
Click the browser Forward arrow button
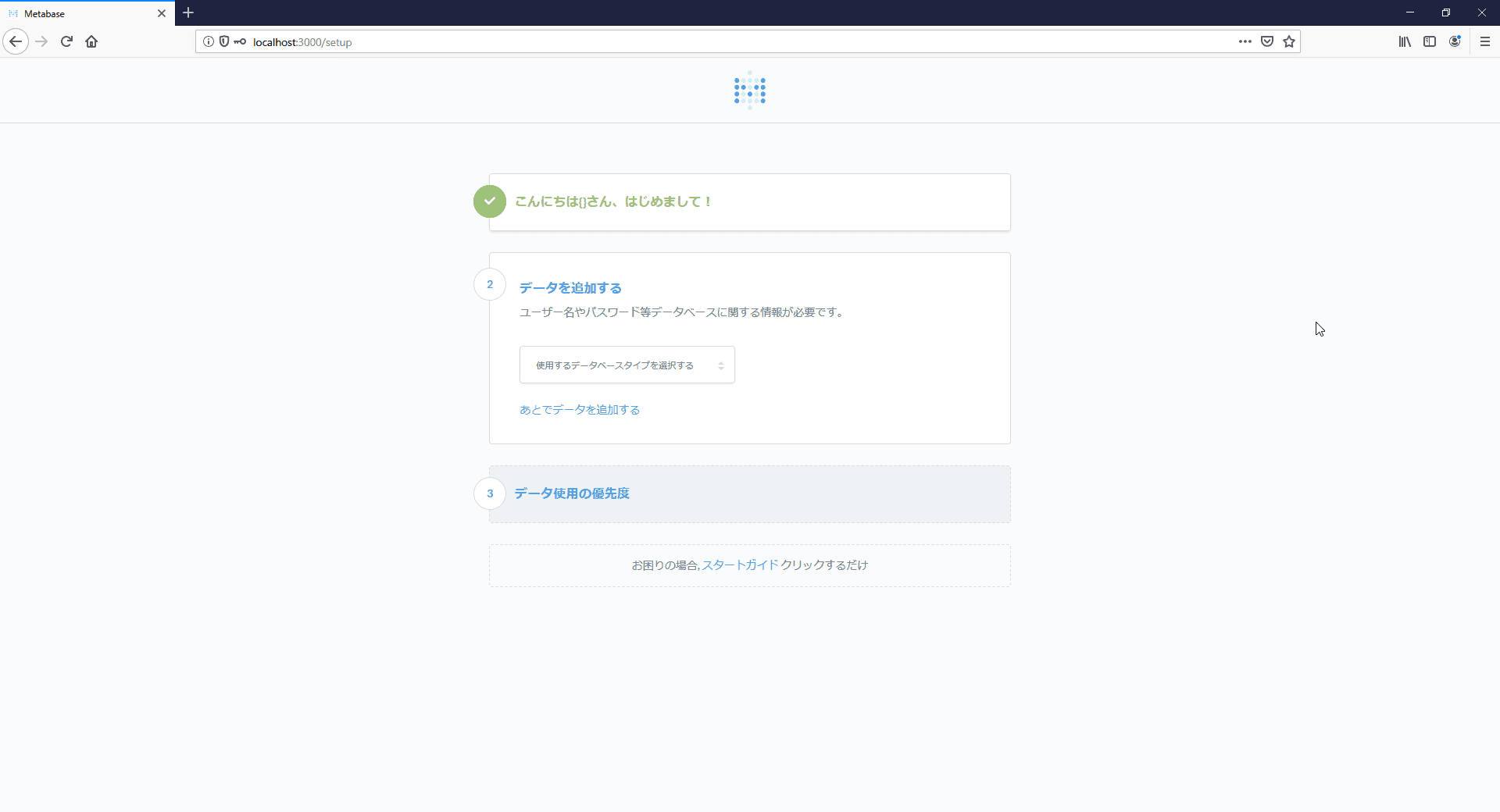point(41,41)
